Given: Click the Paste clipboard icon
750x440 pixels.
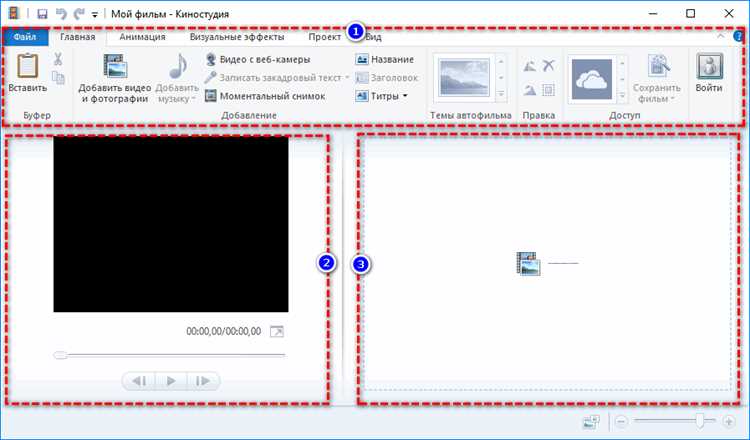Looking at the screenshot, I should pos(28,65).
